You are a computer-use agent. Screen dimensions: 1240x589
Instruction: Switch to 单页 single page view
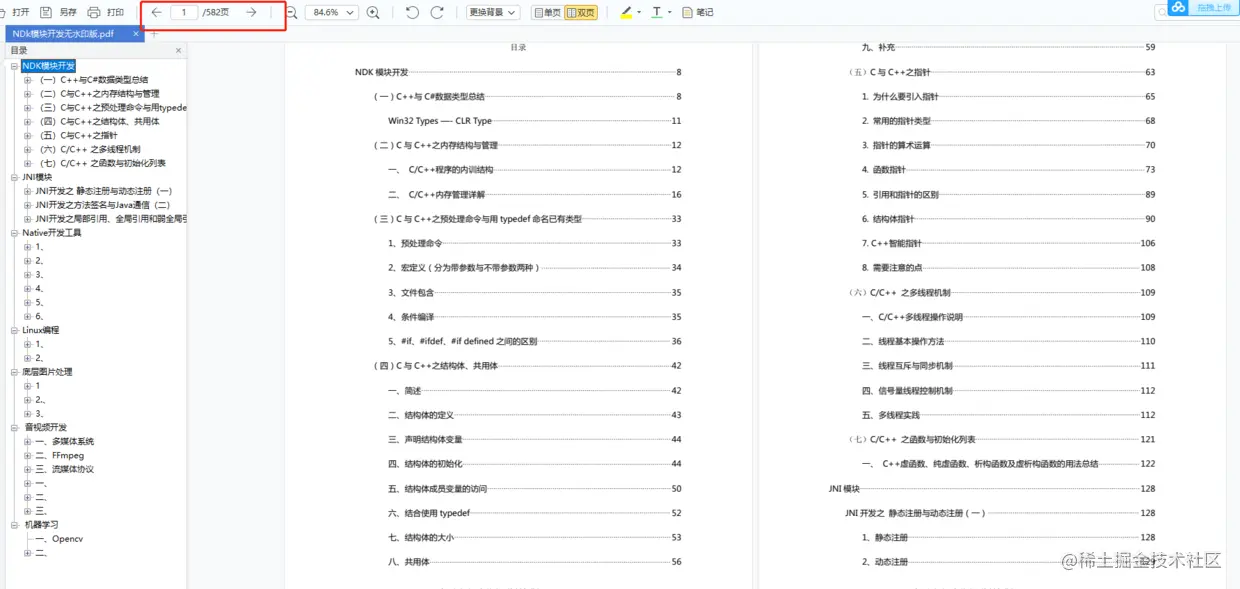pyautogui.click(x=547, y=13)
